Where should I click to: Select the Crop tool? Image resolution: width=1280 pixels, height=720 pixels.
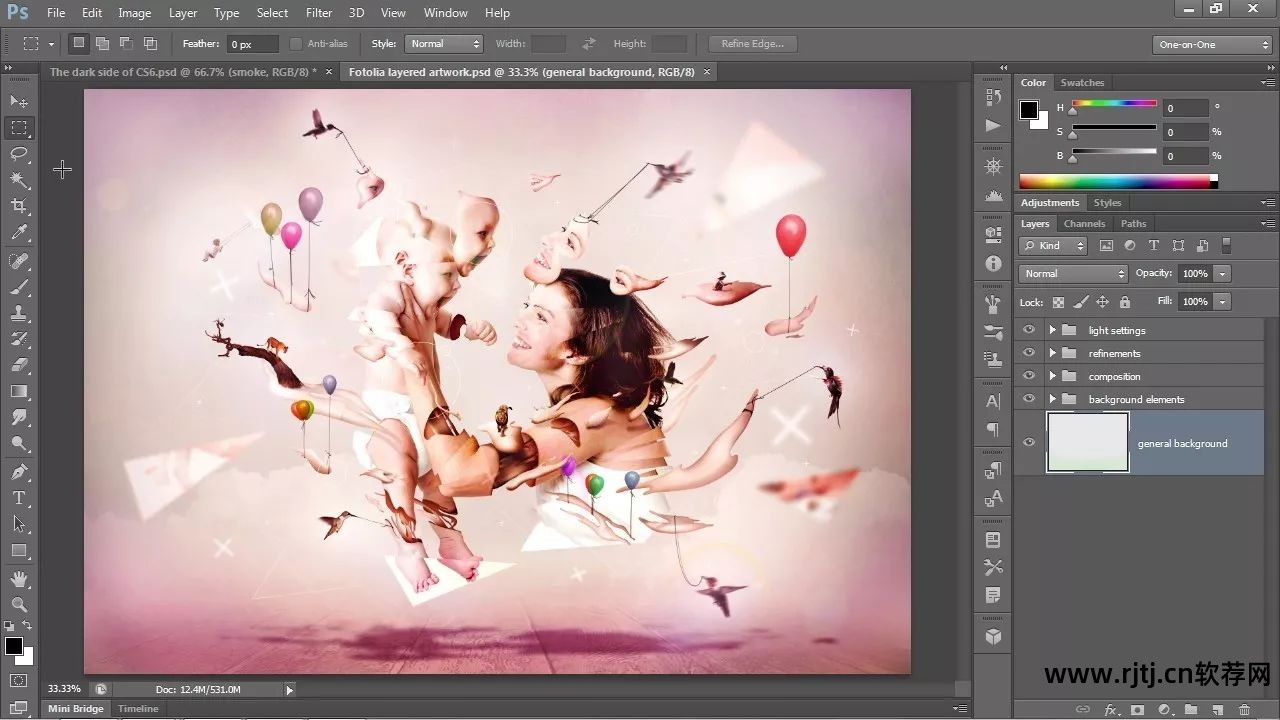pyautogui.click(x=19, y=207)
